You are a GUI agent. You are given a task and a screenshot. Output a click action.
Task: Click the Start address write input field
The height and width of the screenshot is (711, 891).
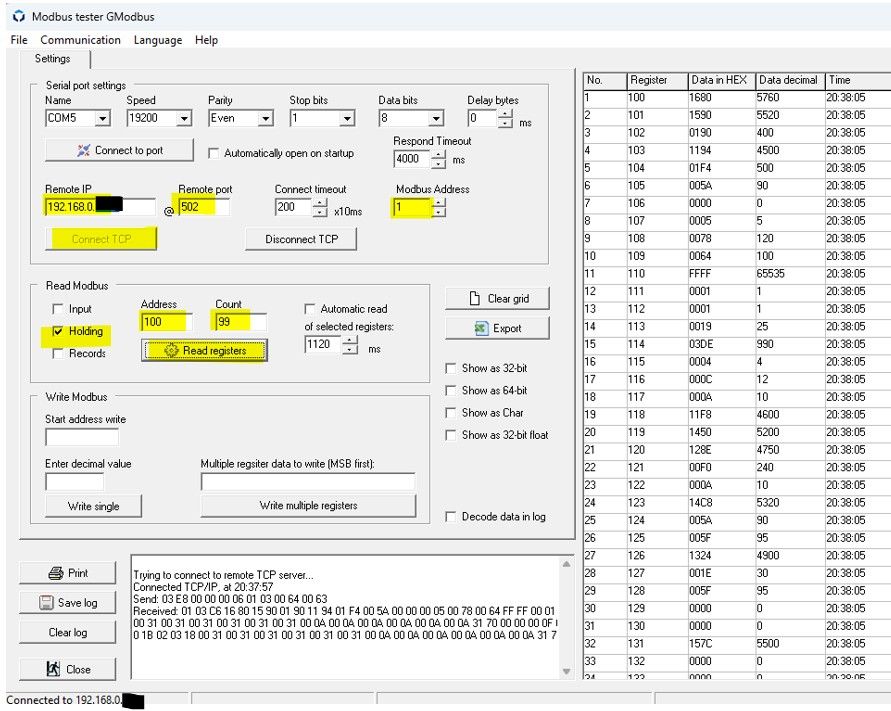(x=81, y=437)
